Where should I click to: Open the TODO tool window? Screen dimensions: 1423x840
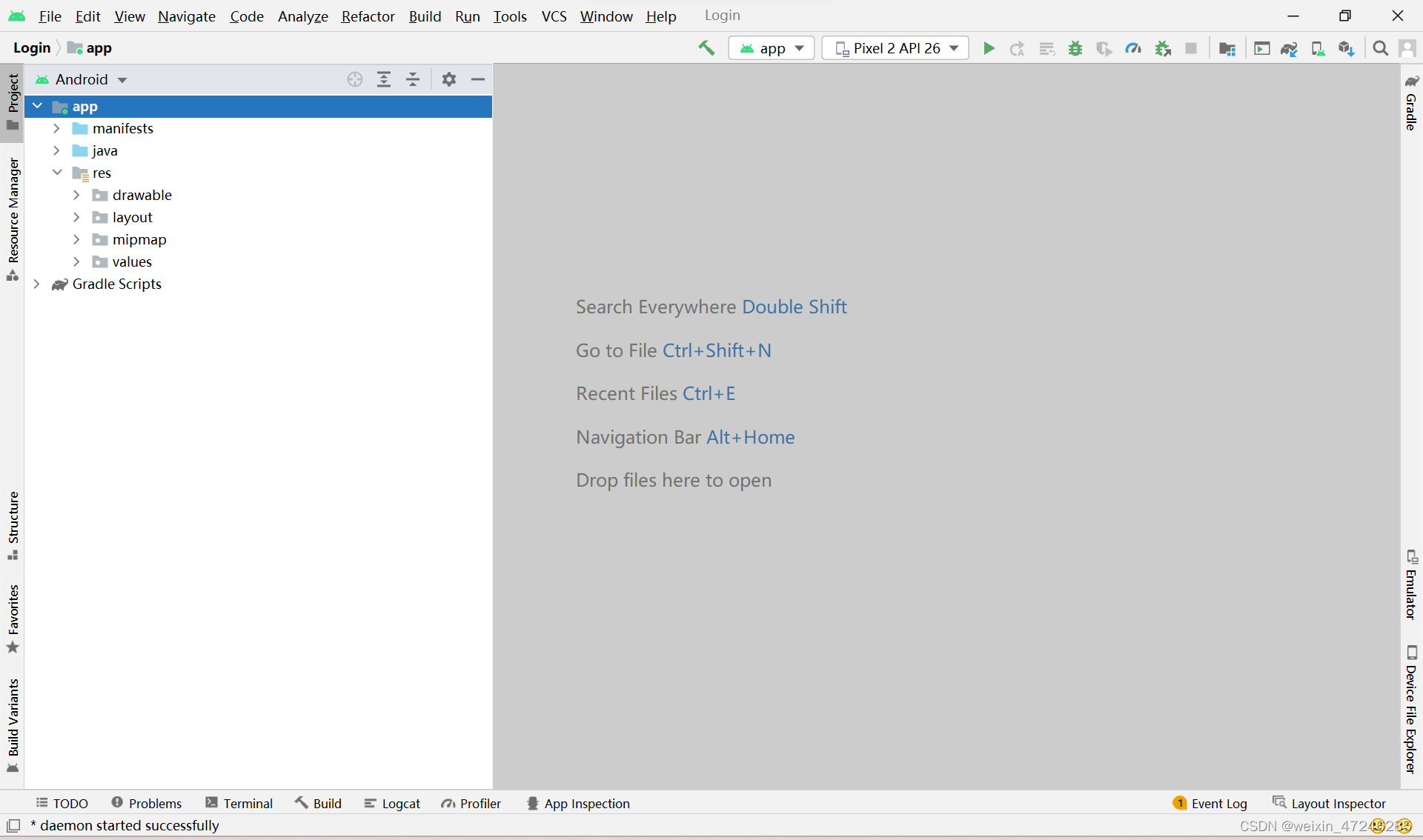click(62, 803)
